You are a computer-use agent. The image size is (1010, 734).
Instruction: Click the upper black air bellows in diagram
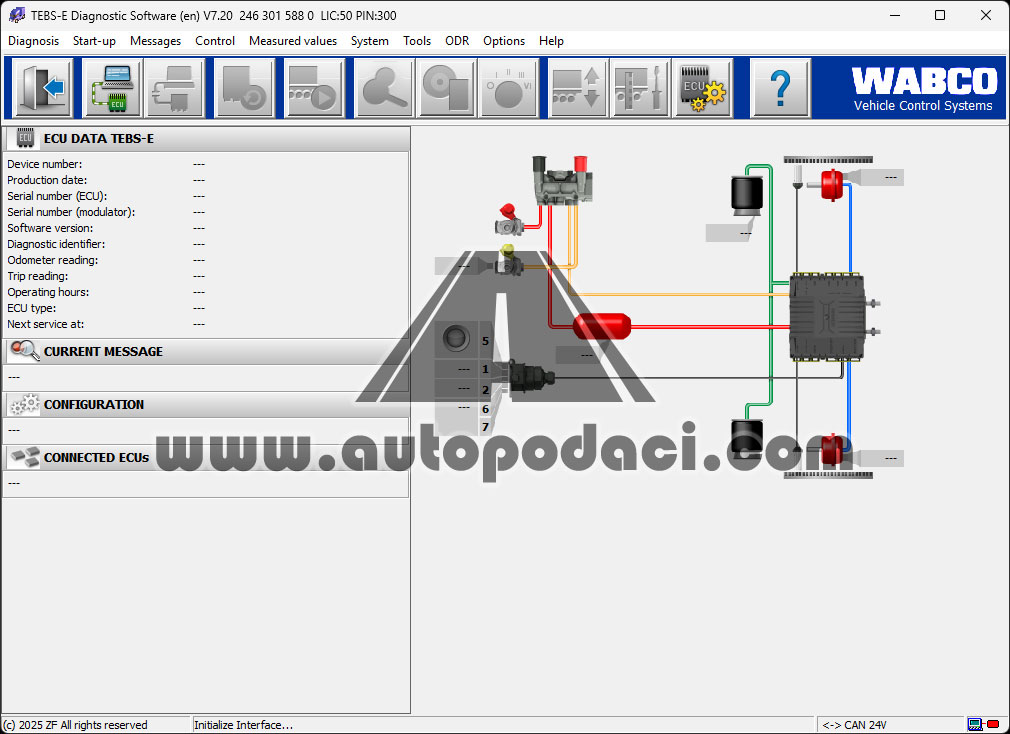click(747, 196)
